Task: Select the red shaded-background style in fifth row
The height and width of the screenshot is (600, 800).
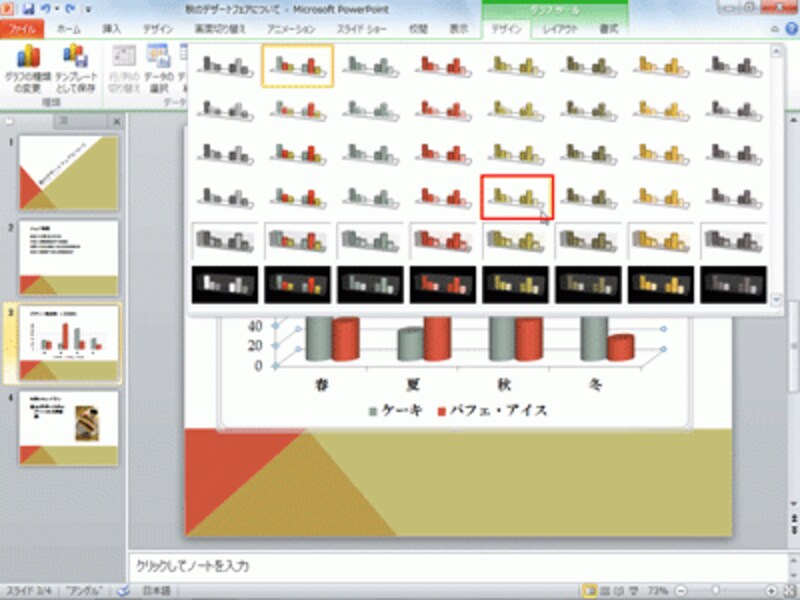Action: [443, 241]
